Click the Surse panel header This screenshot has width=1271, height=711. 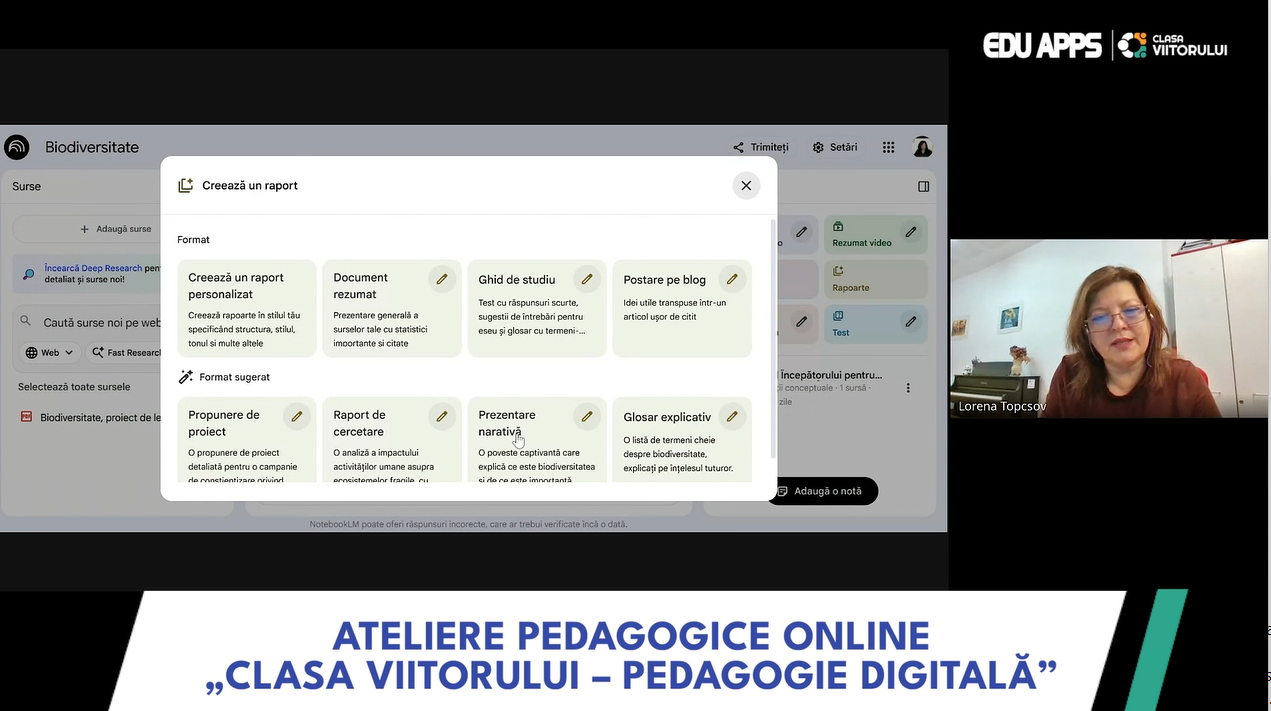(27, 186)
